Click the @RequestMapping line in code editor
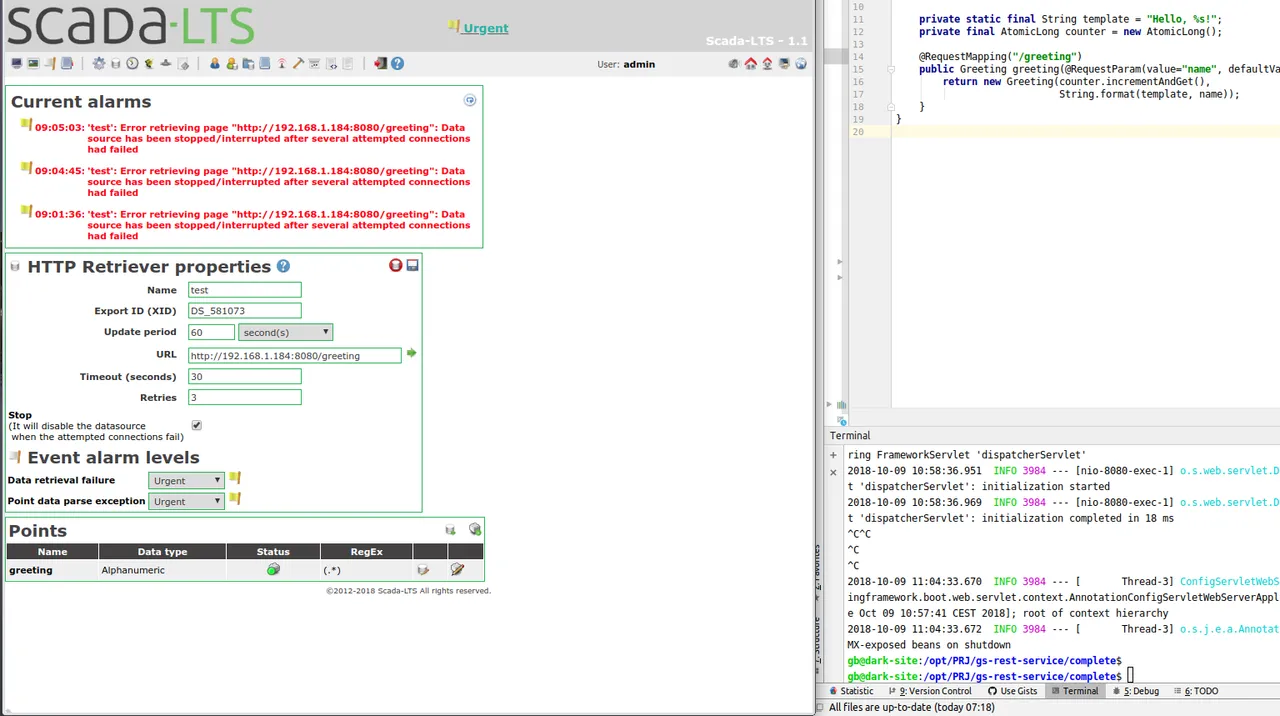Viewport: 1280px width, 716px height. point(1000,57)
